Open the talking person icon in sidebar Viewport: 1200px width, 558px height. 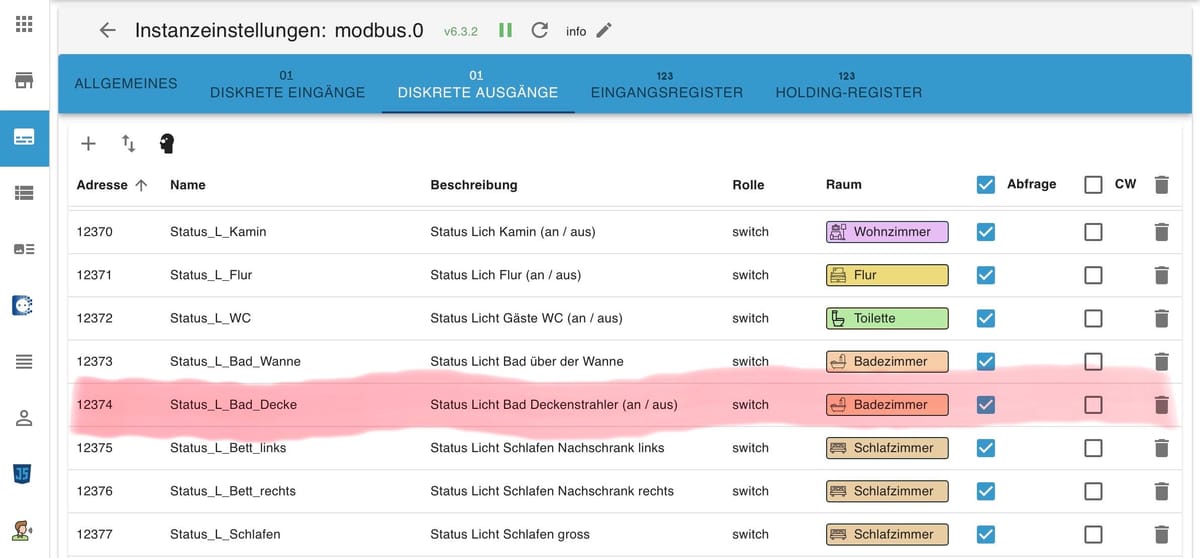pos(24,529)
